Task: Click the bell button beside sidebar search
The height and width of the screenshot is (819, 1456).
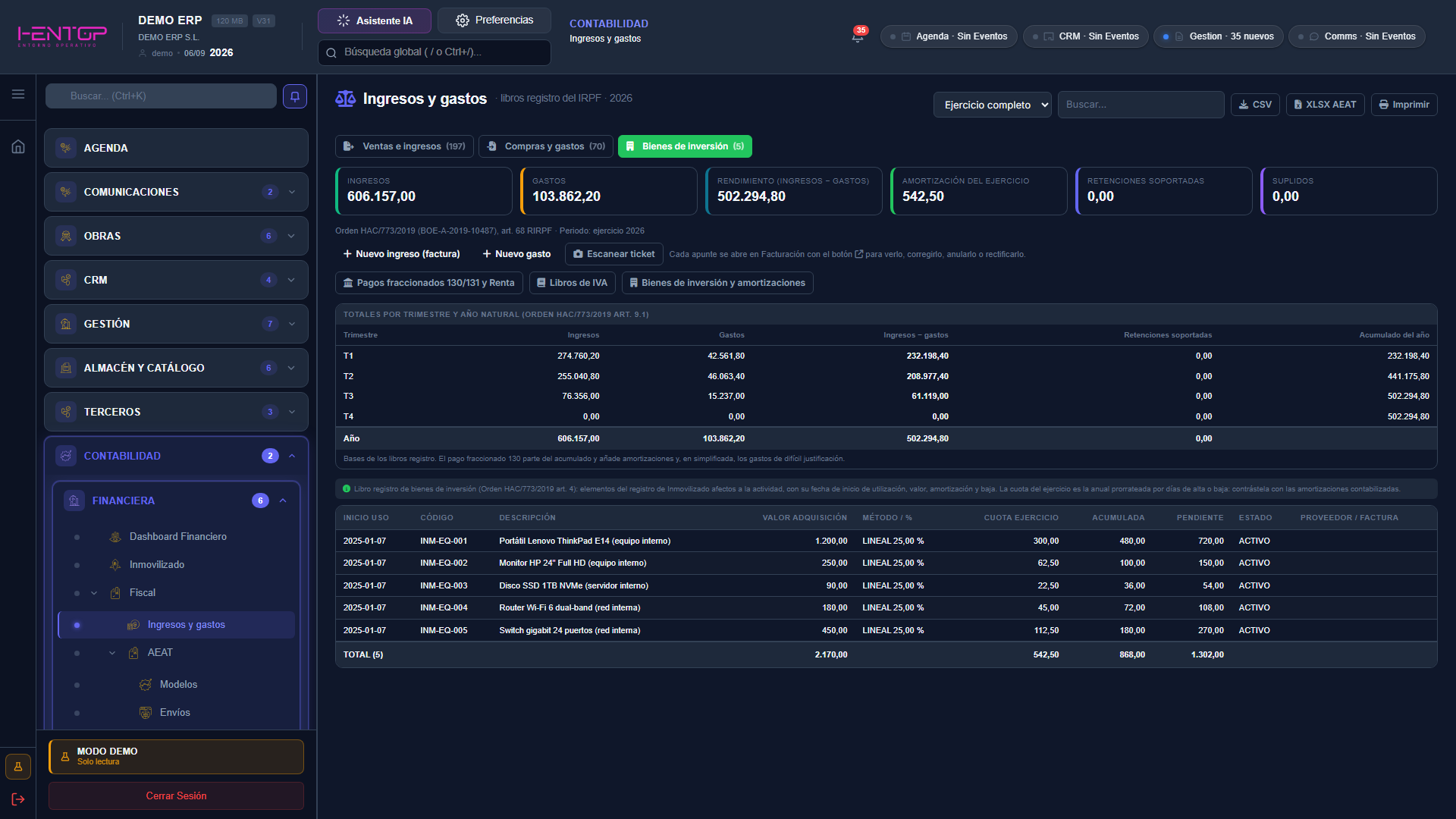Action: [295, 96]
